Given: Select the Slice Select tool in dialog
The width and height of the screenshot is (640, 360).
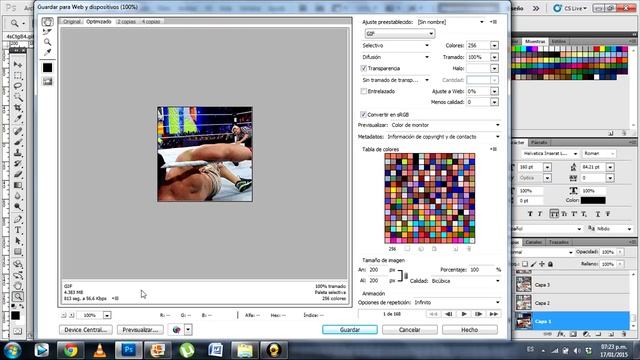Looking at the screenshot, I should [x=47, y=32].
